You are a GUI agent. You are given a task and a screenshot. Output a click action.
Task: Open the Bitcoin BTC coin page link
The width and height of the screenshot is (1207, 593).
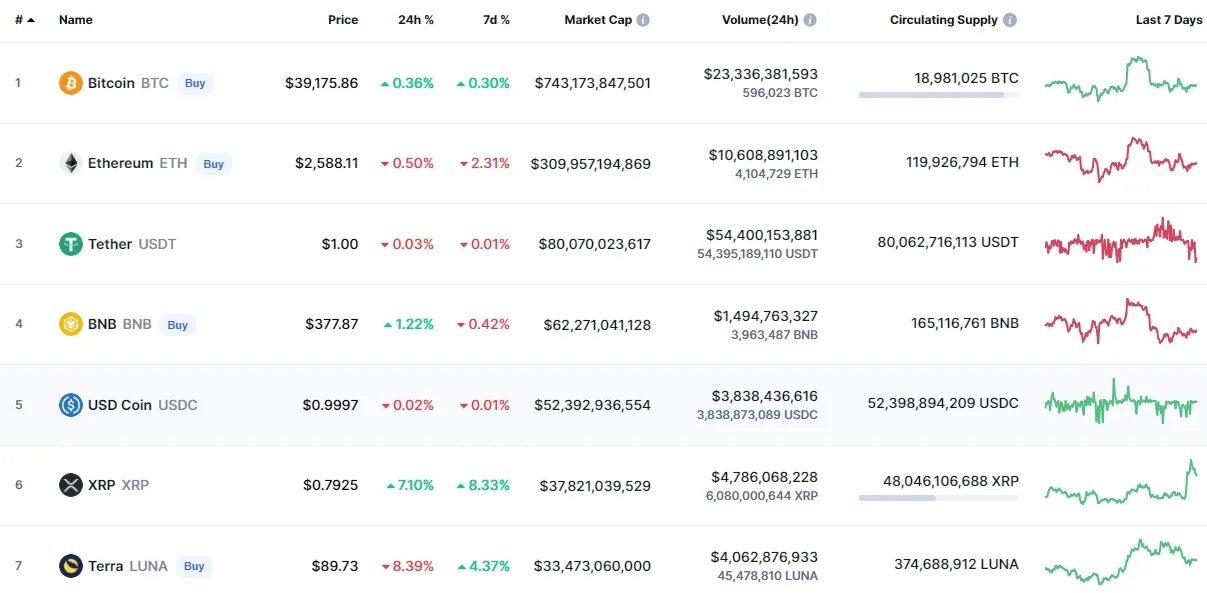coord(128,83)
